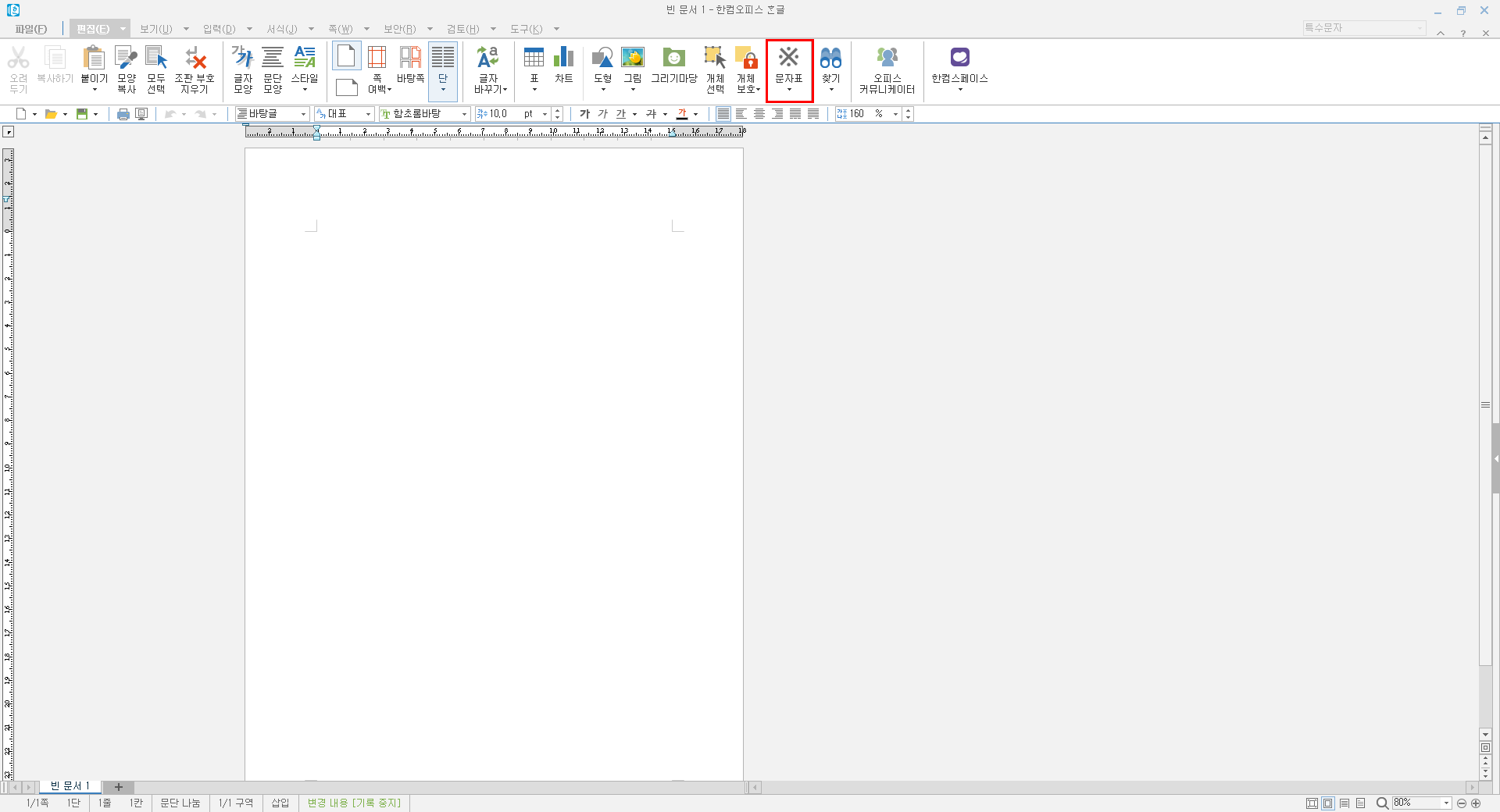Insert a picture with 그림 tool
Screen dimensions: 1500x812
click(x=633, y=70)
